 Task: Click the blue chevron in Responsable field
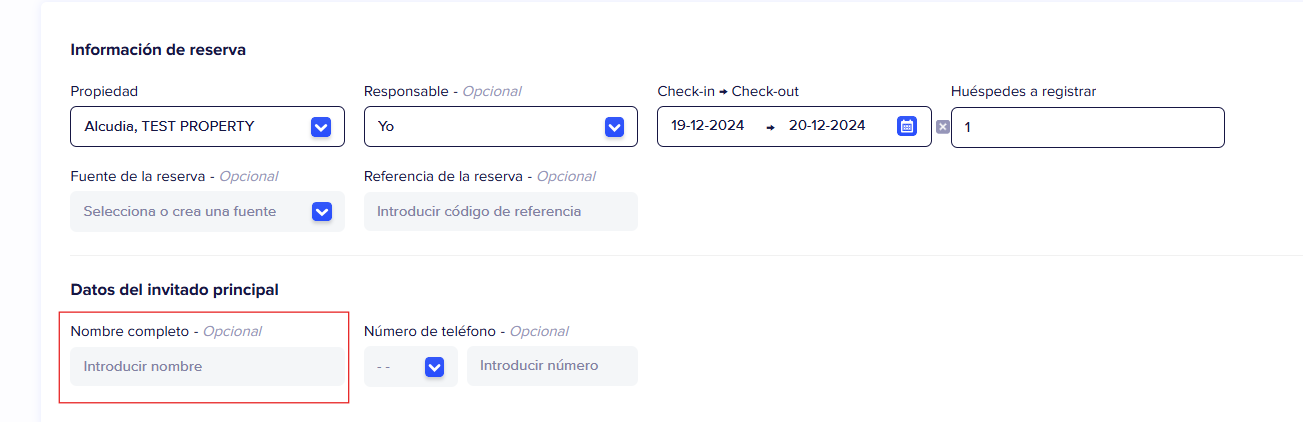(615, 127)
